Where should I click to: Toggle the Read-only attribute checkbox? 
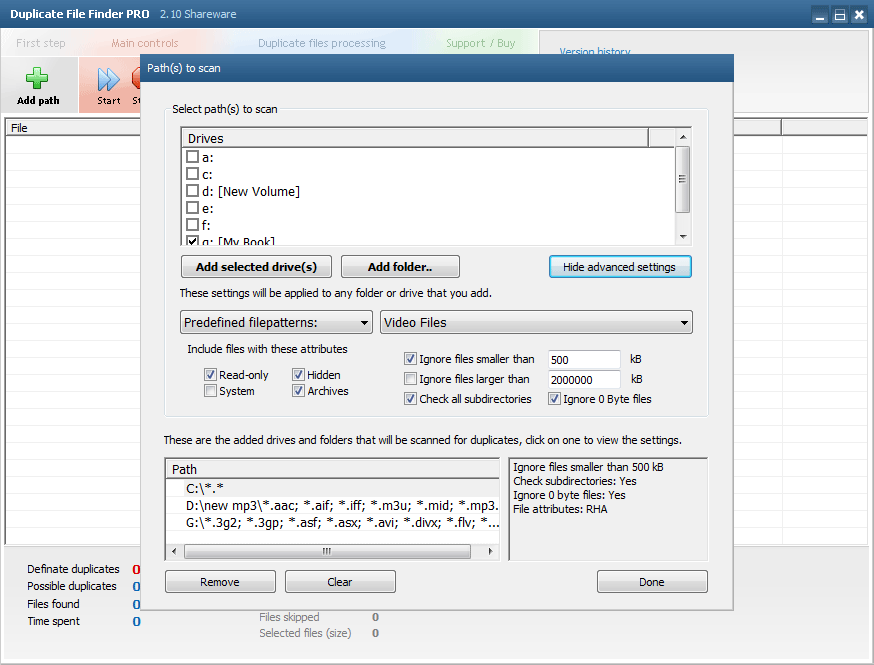210,375
